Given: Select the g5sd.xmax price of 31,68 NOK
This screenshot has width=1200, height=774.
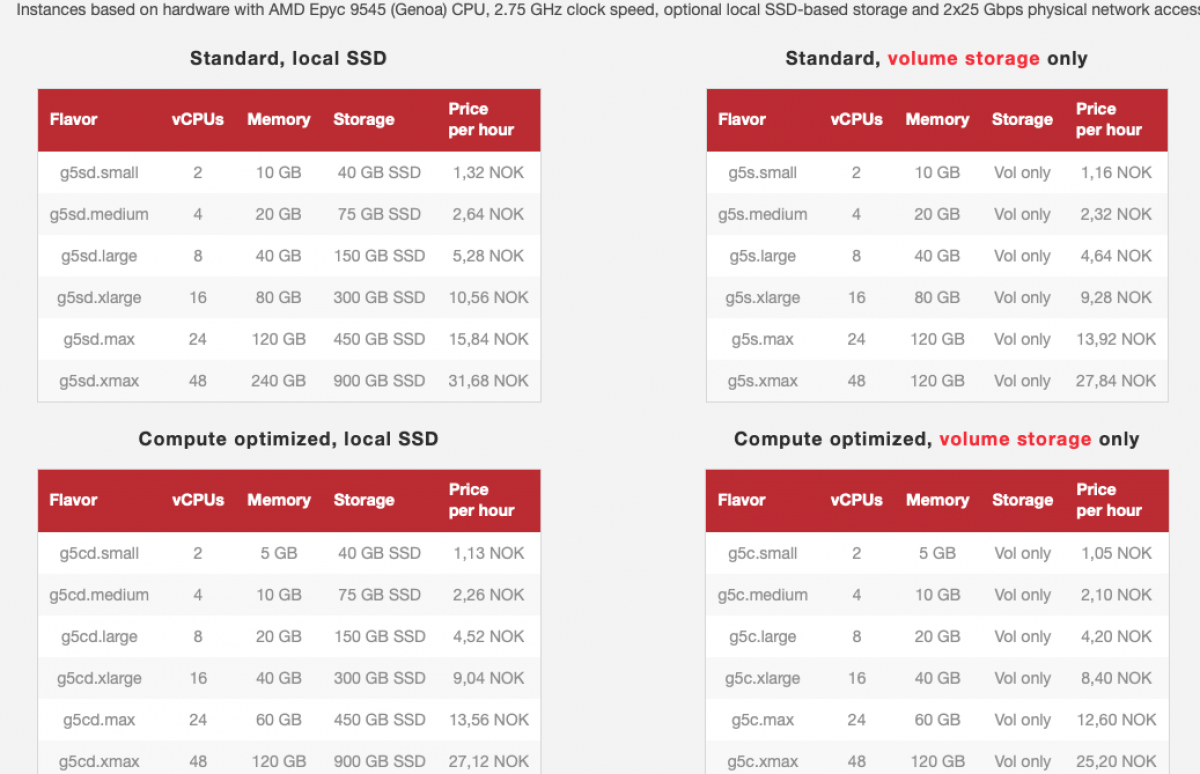Looking at the screenshot, I should 488,381.
